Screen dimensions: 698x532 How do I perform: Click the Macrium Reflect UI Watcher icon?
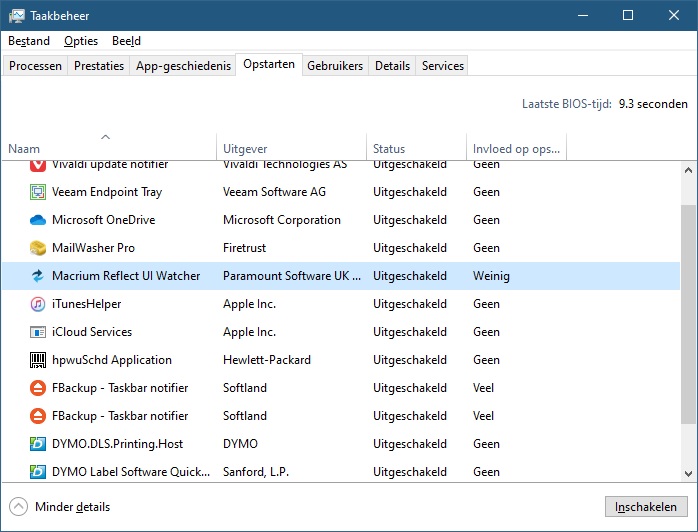(x=38, y=276)
